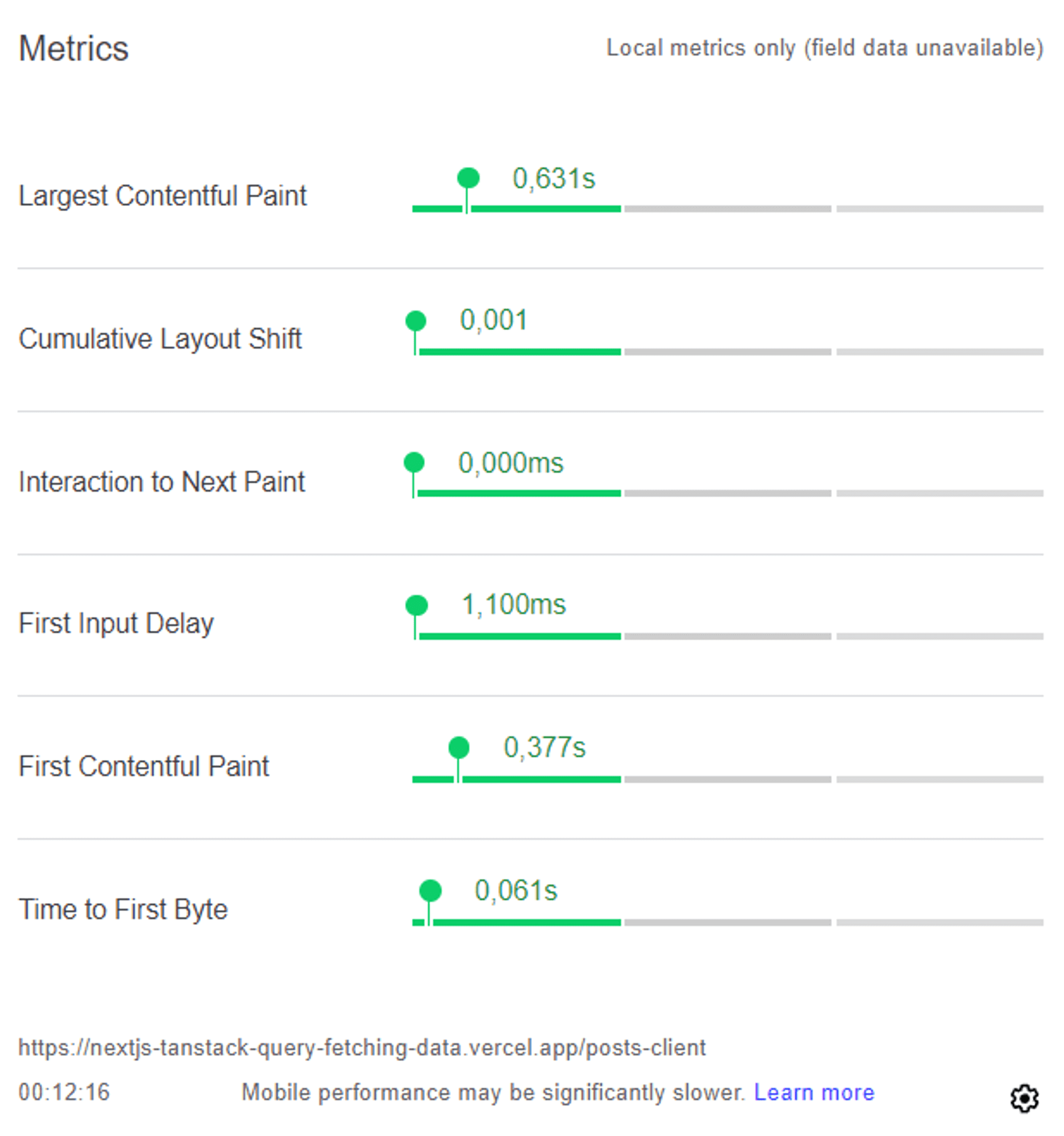Click the Cumulative Layout Shift marker dot
This screenshot has height=1136, width=1064.
click(415, 321)
